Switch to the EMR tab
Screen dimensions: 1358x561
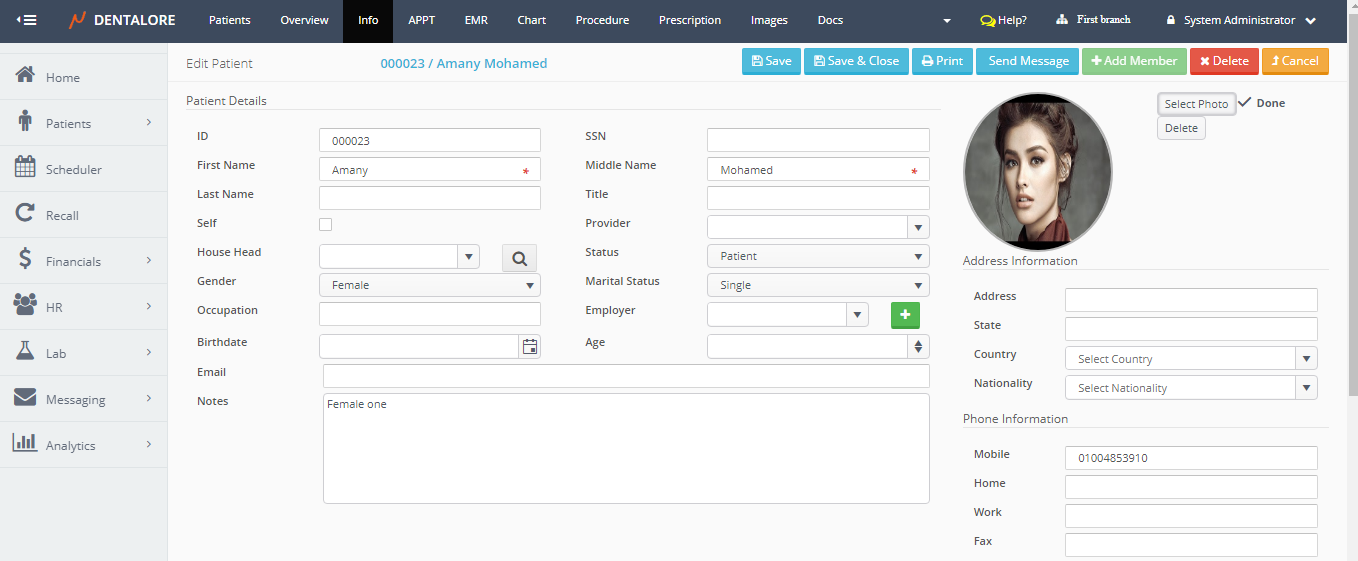(x=476, y=20)
